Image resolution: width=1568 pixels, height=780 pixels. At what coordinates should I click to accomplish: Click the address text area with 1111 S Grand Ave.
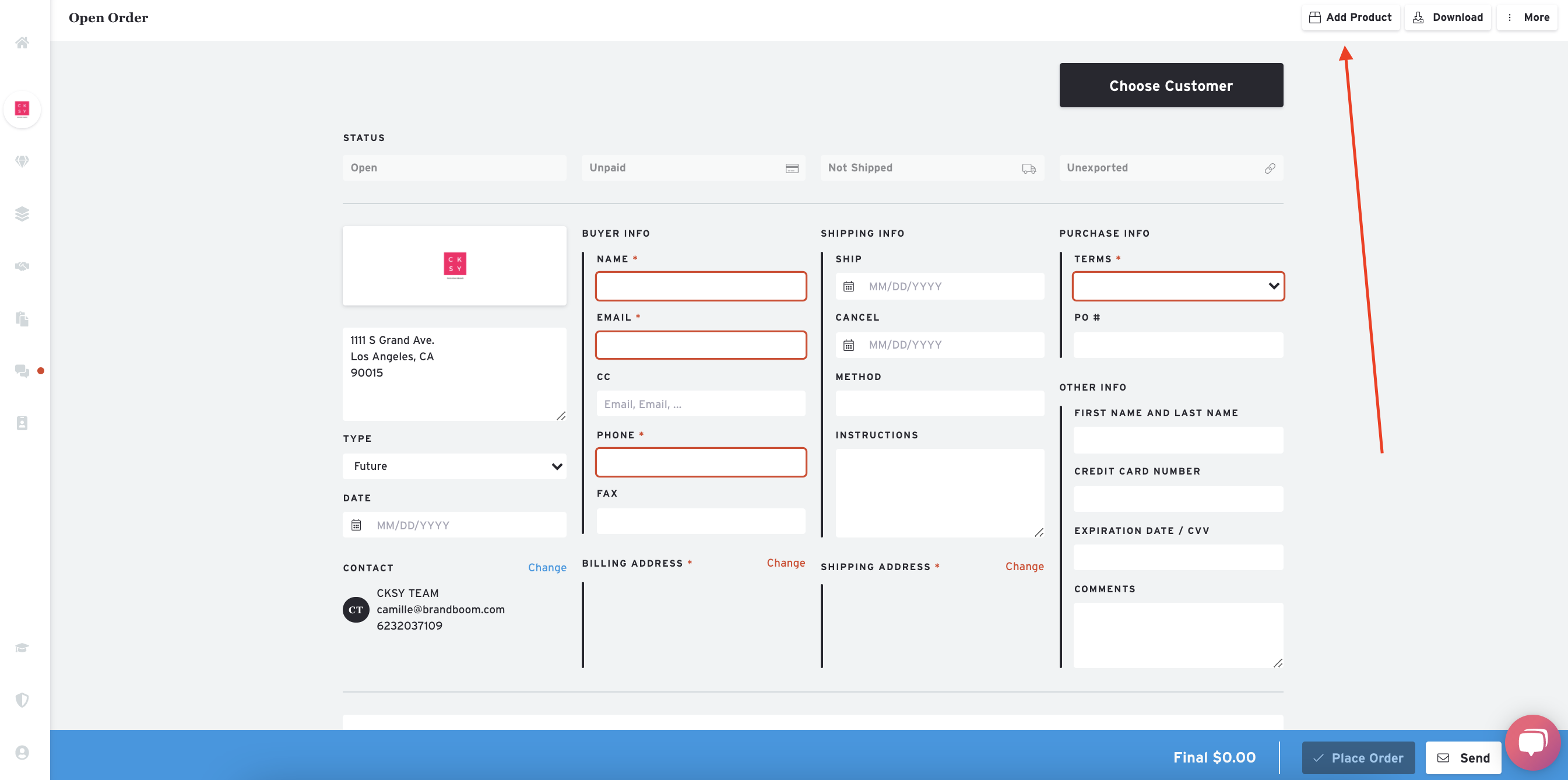click(x=454, y=374)
